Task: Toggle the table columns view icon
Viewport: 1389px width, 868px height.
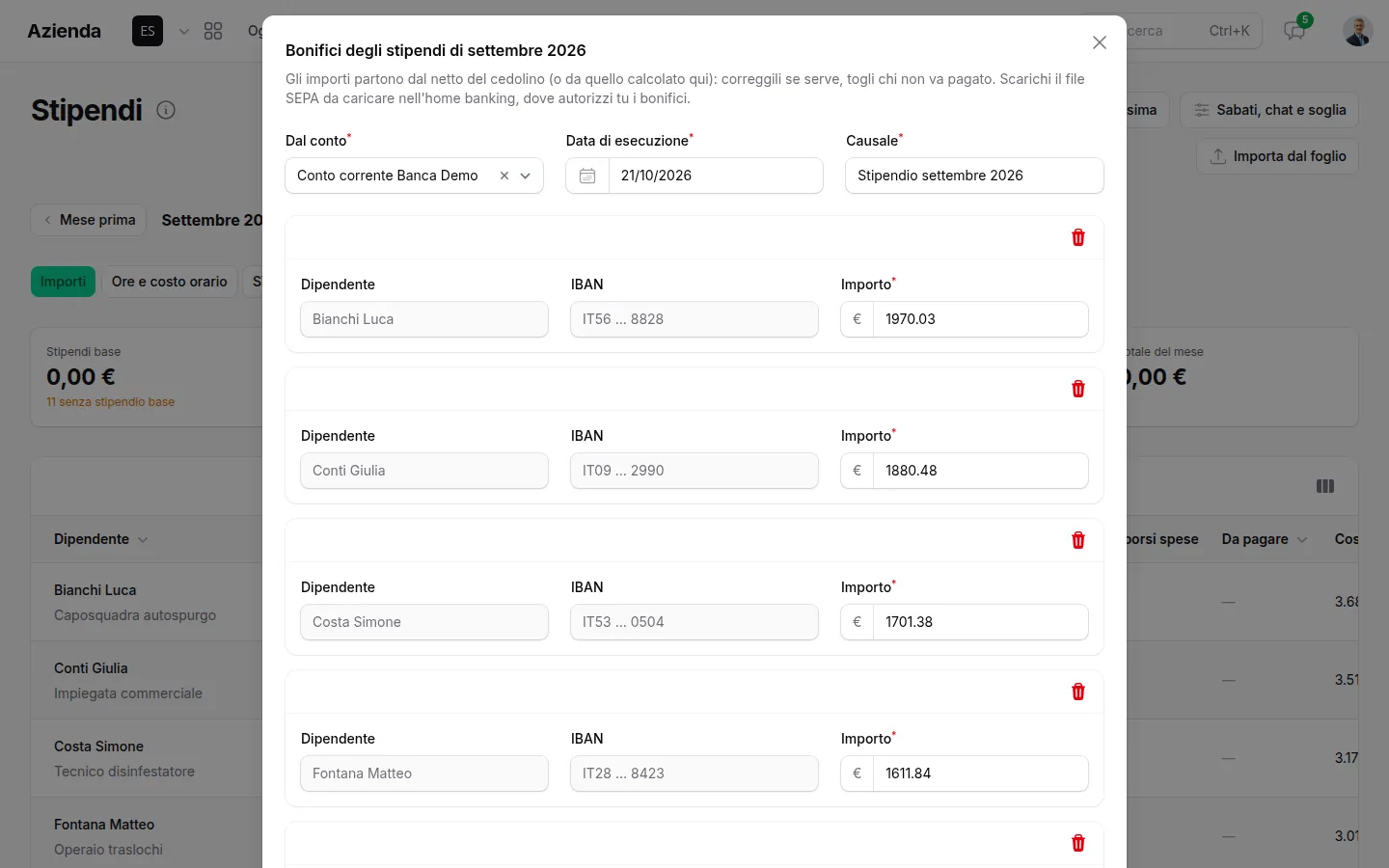Action: tap(1325, 486)
